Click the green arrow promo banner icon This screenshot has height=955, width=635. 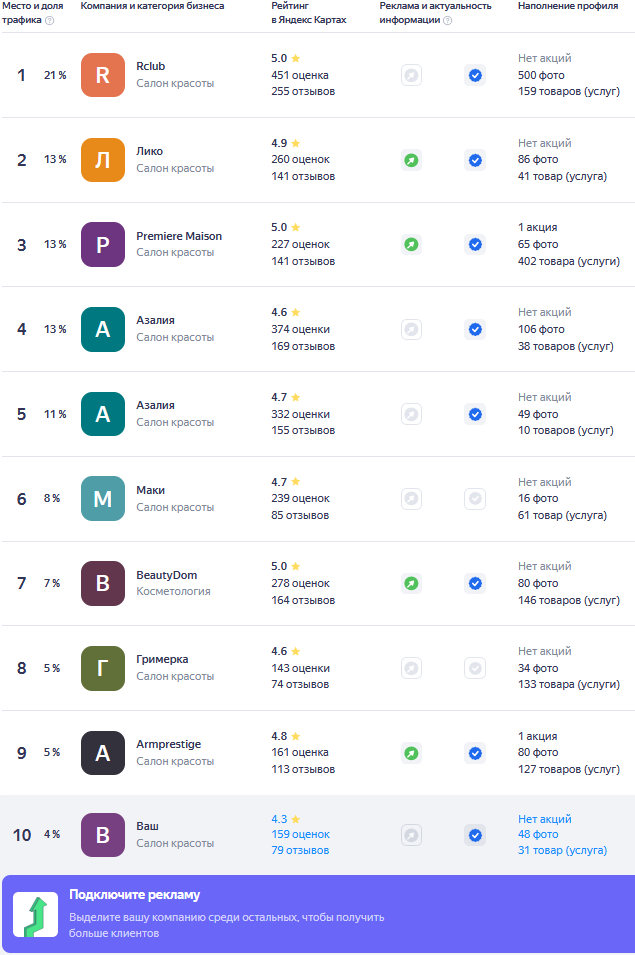pyautogui.click(x=35, y=915)
